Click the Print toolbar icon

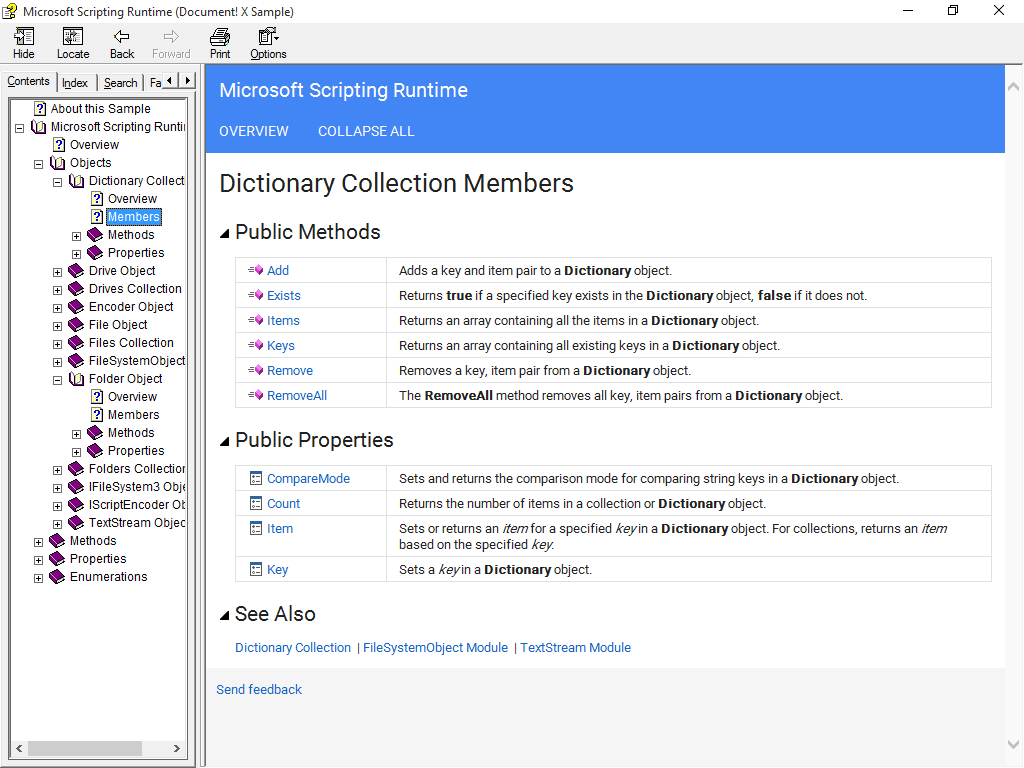[220, 37]
